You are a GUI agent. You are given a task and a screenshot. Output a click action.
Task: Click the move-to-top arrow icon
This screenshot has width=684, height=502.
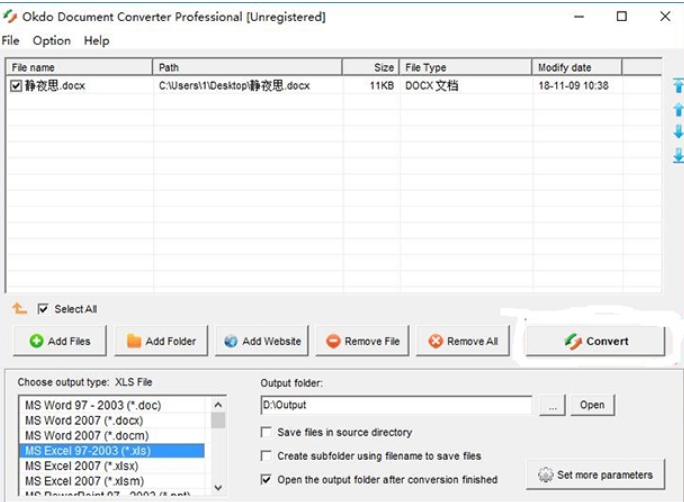tap(678, 85)
